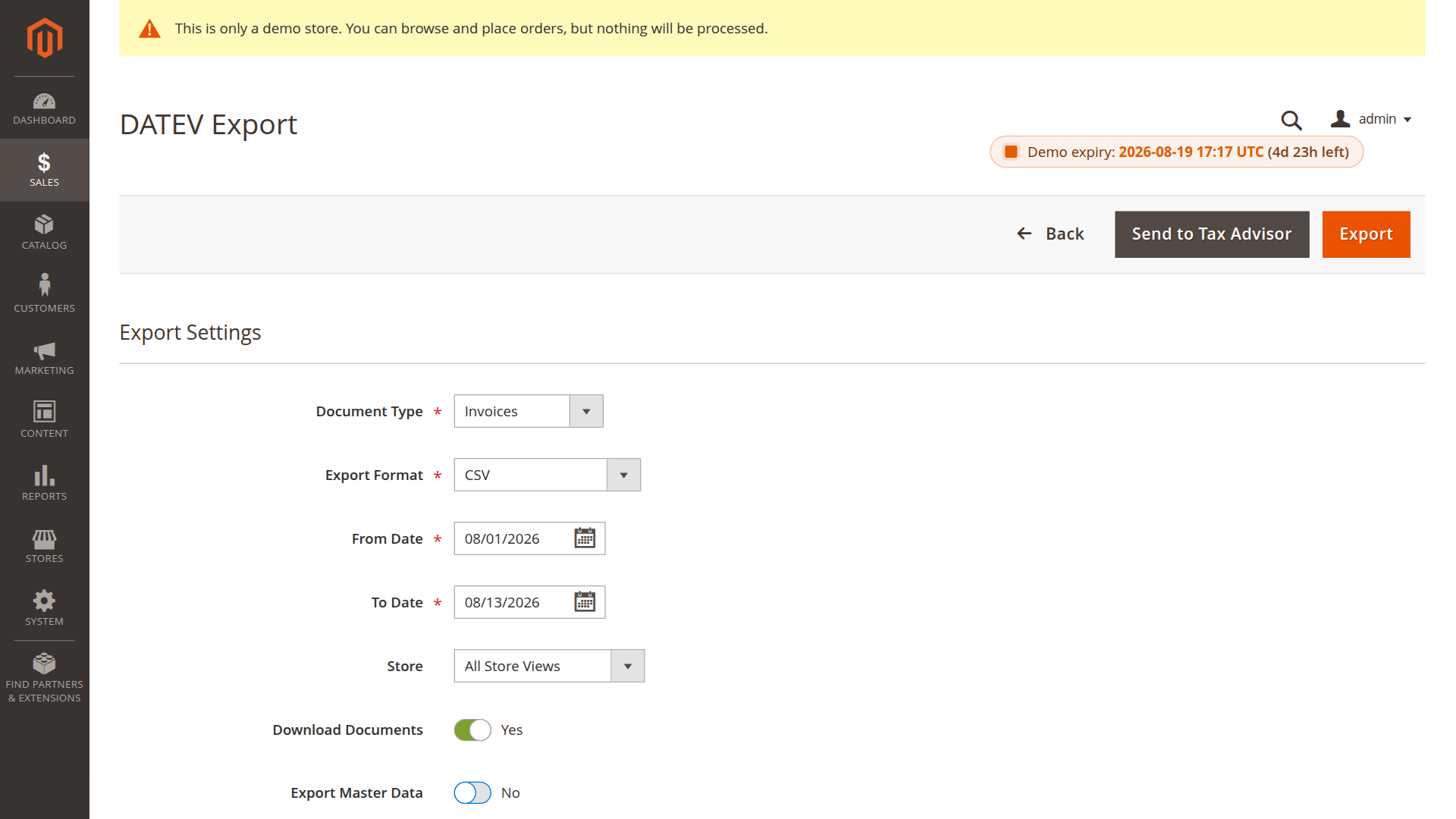Open the Customers menu
The width and height of the screenshot is (1456, 819).
coord(44,295)
